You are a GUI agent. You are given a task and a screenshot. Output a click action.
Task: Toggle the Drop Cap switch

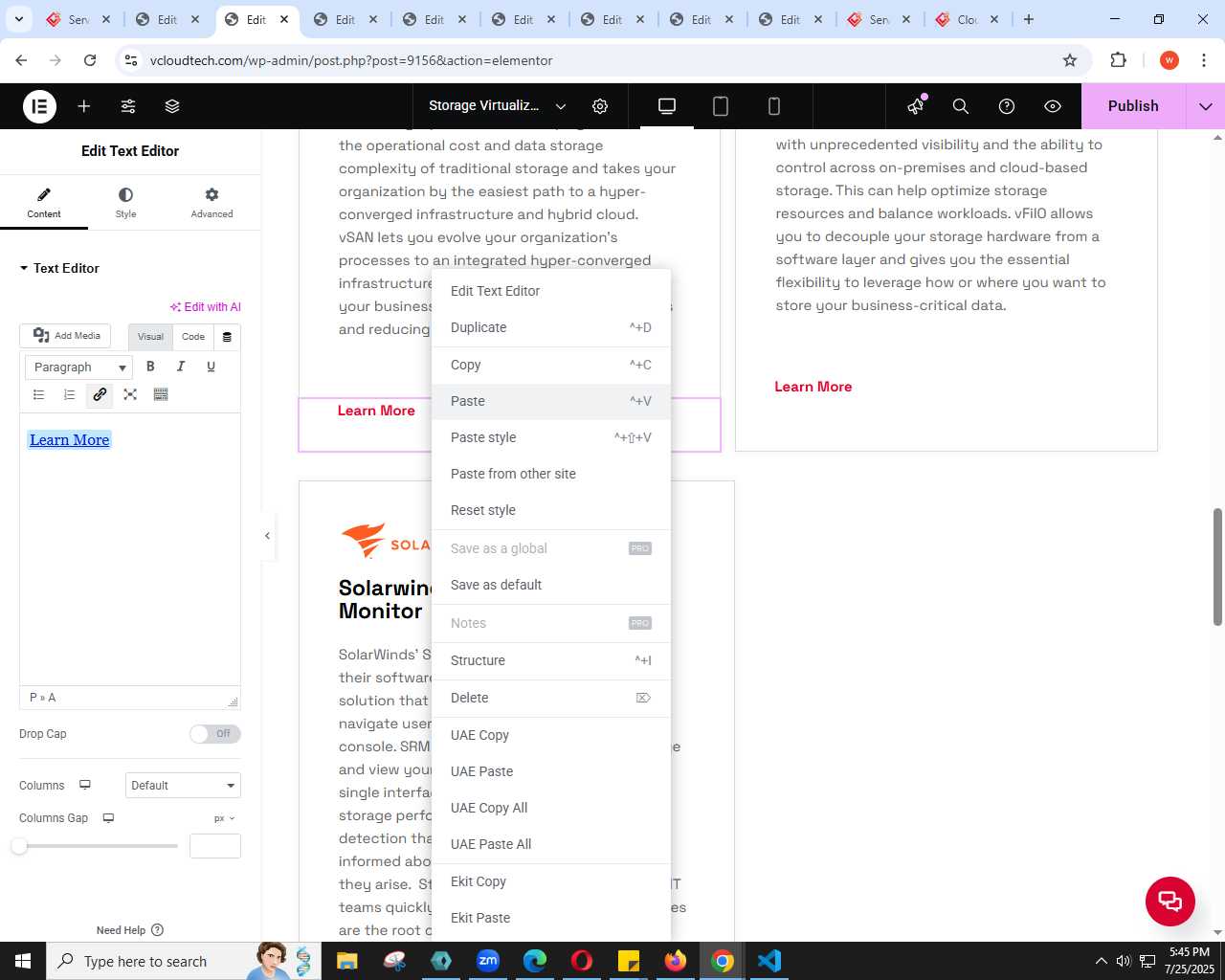[214, 734]
